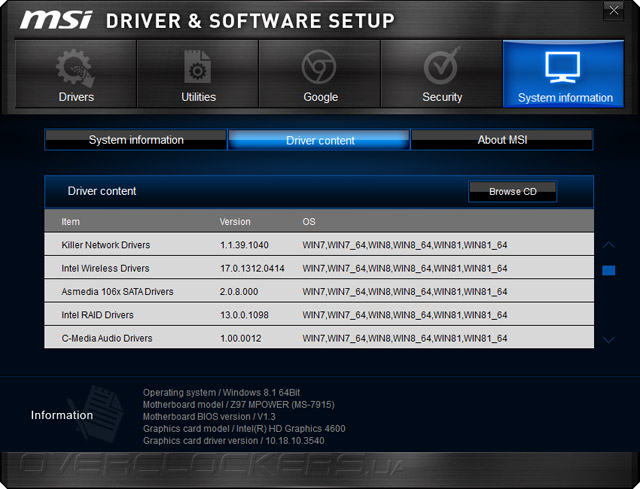Click OS list for Intel RAID Drivers
The height and width of the screenshot is (489, 640).
(404, 315)
